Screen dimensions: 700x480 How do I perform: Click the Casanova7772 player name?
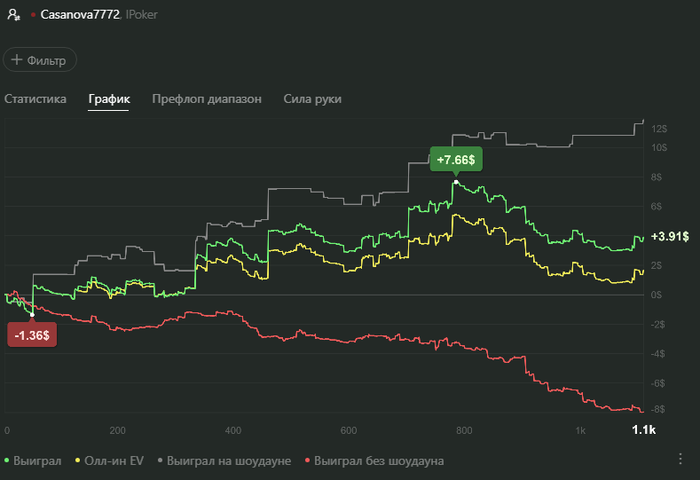click(x=80, y=15)
